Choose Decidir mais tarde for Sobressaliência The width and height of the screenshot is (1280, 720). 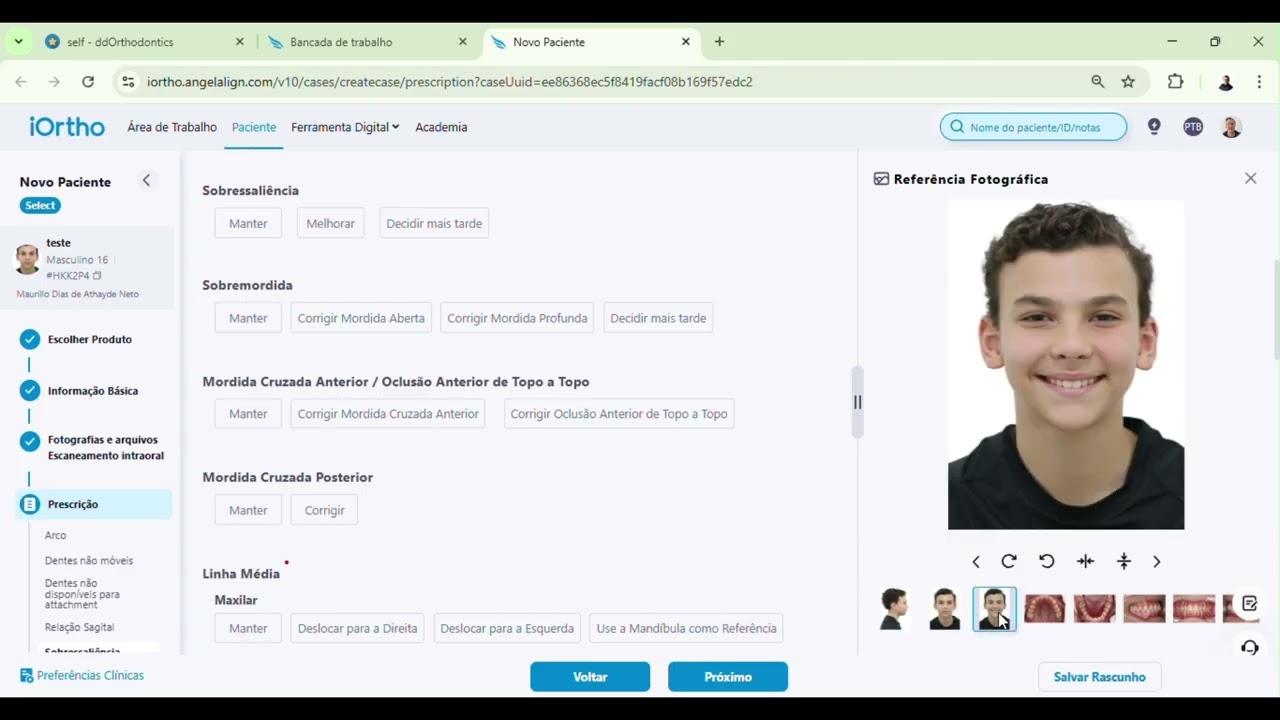434,223
